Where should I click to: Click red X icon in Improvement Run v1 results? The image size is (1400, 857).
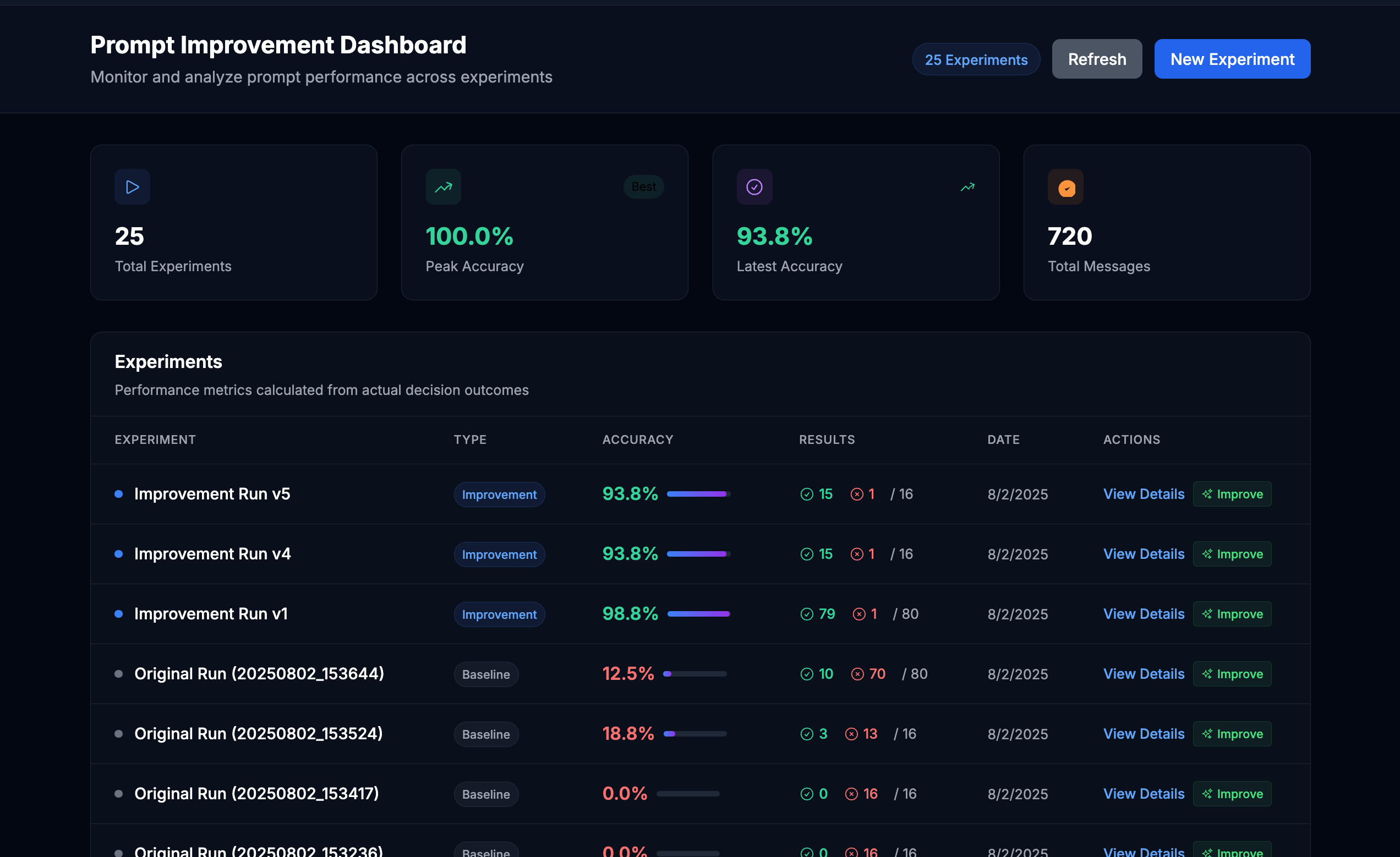[858, 614]
